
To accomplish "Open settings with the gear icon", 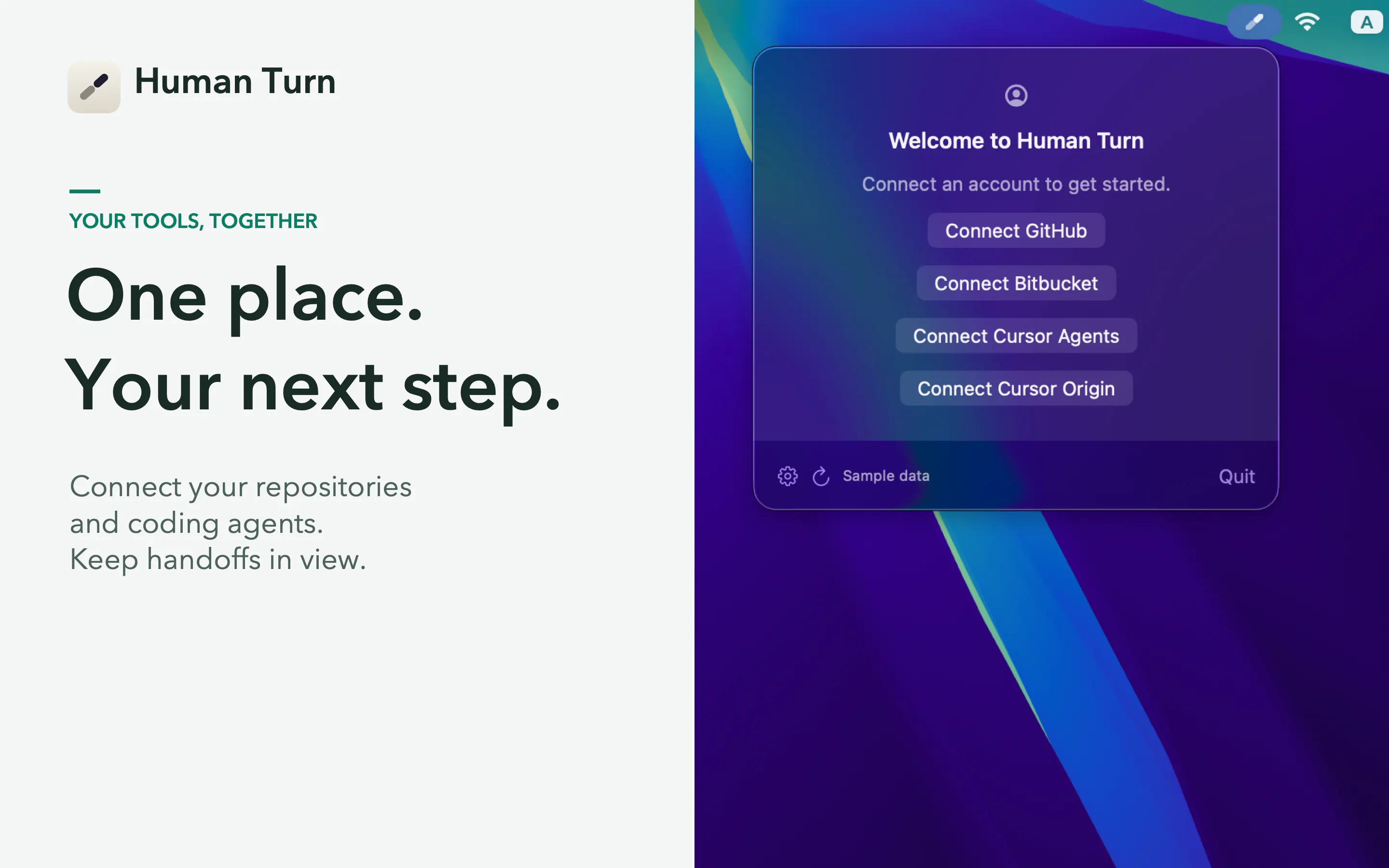I will click(788, 476).
